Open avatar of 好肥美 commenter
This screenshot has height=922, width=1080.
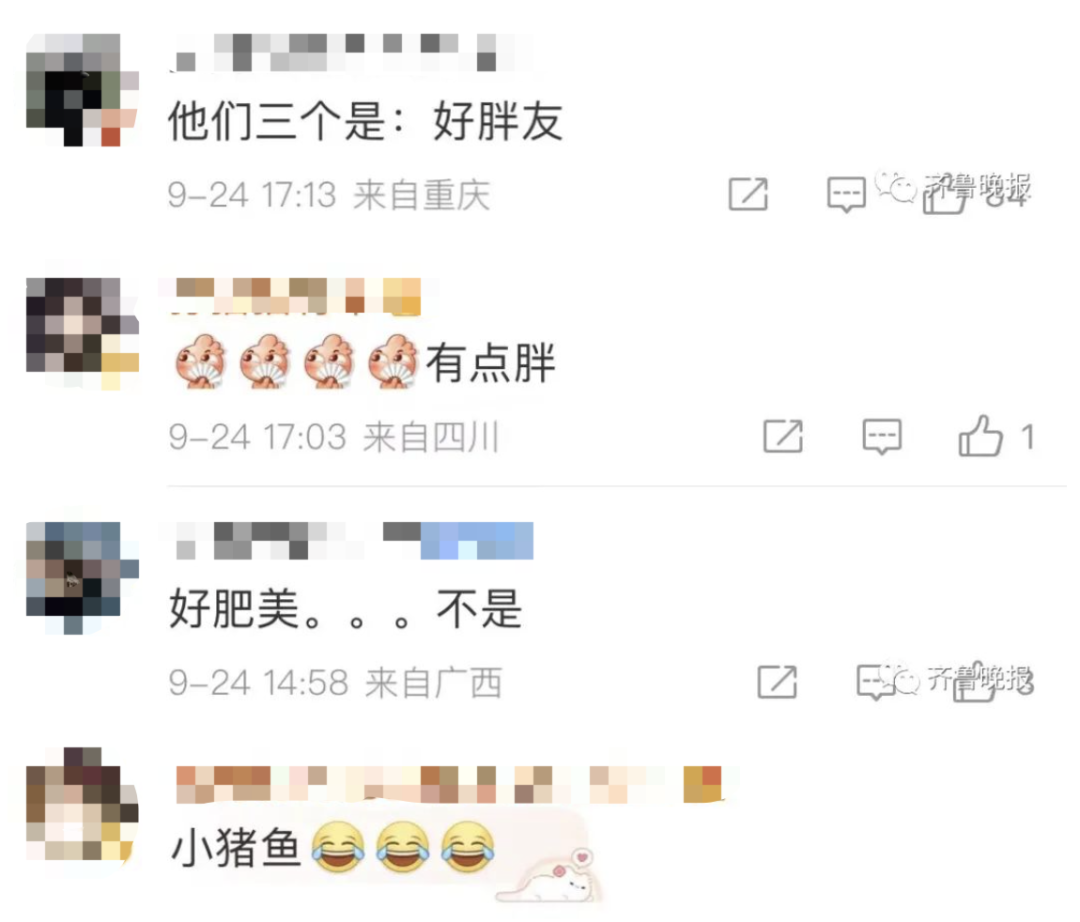tap(82, 578)
